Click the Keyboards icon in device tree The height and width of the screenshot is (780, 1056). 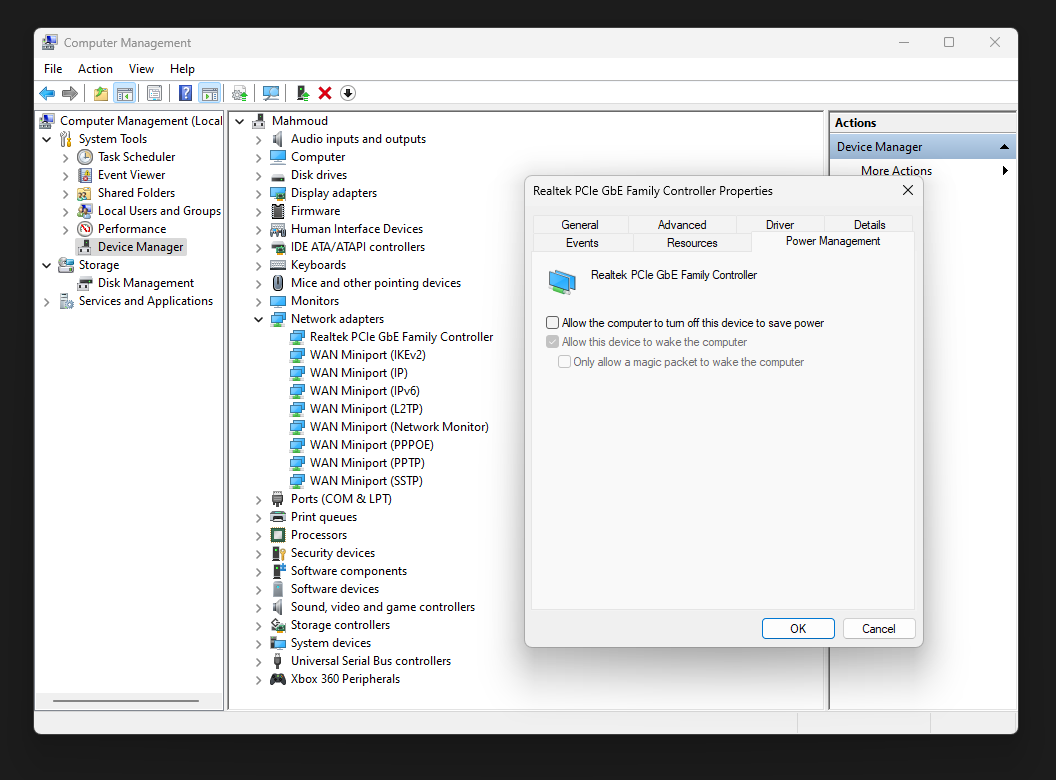coord(277,265)
